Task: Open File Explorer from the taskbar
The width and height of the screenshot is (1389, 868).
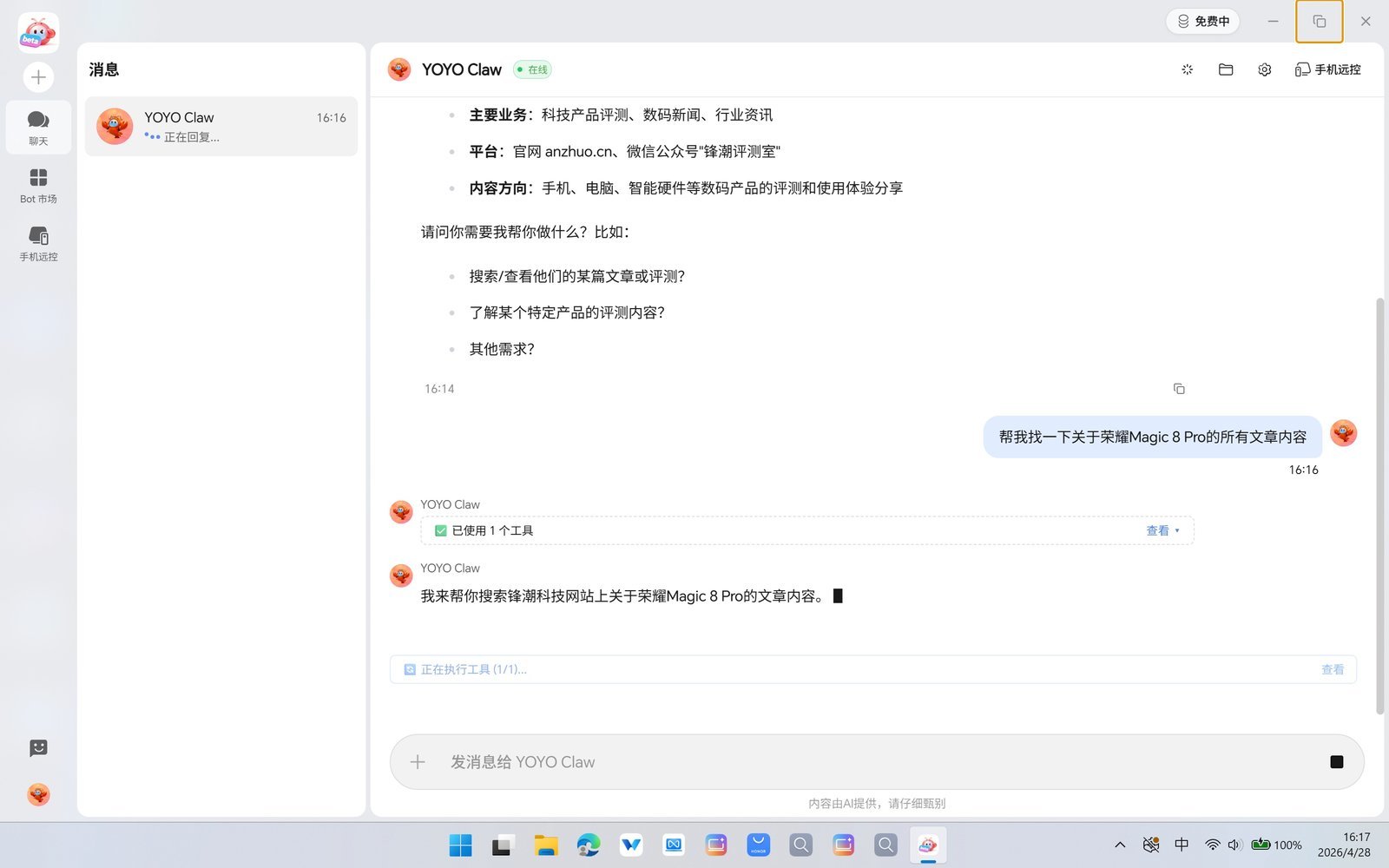Action: tap(545, 845)
